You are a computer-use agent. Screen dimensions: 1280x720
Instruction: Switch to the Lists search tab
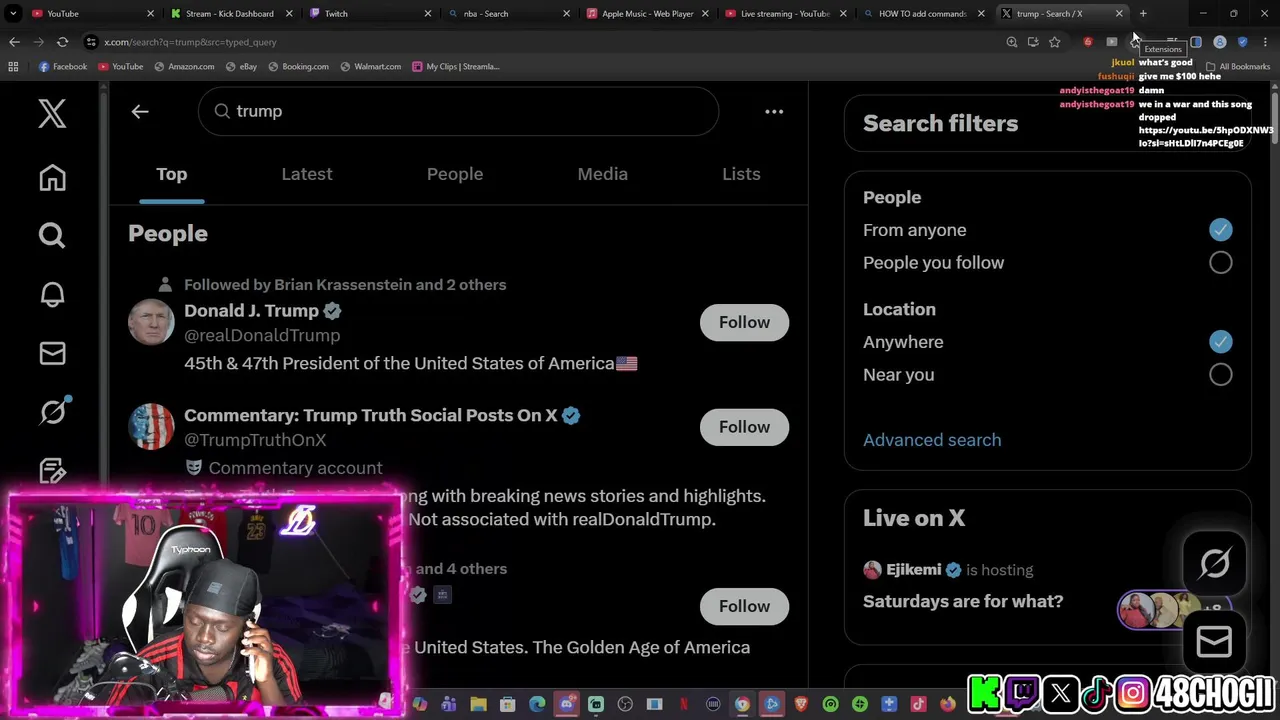(741, 174)
